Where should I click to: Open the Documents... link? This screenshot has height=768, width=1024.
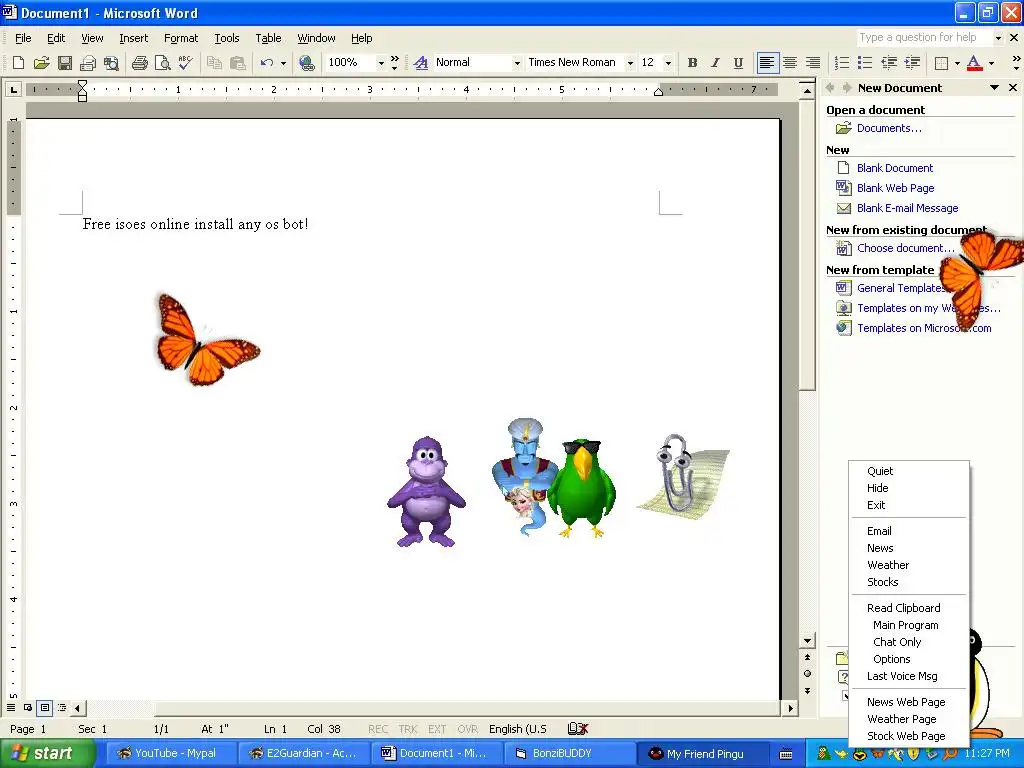pos(889,128)
